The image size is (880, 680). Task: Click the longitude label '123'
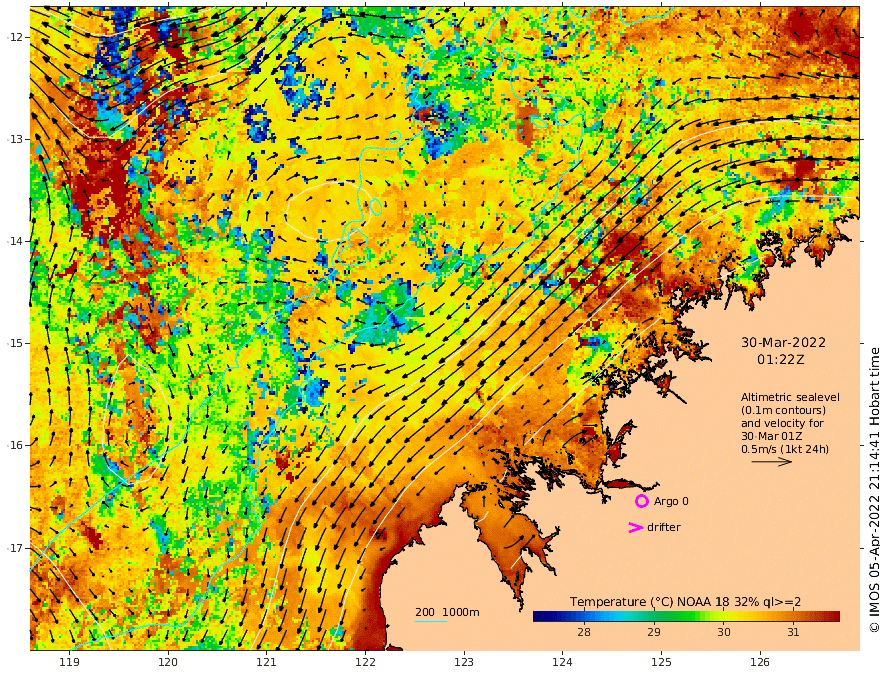464,662
